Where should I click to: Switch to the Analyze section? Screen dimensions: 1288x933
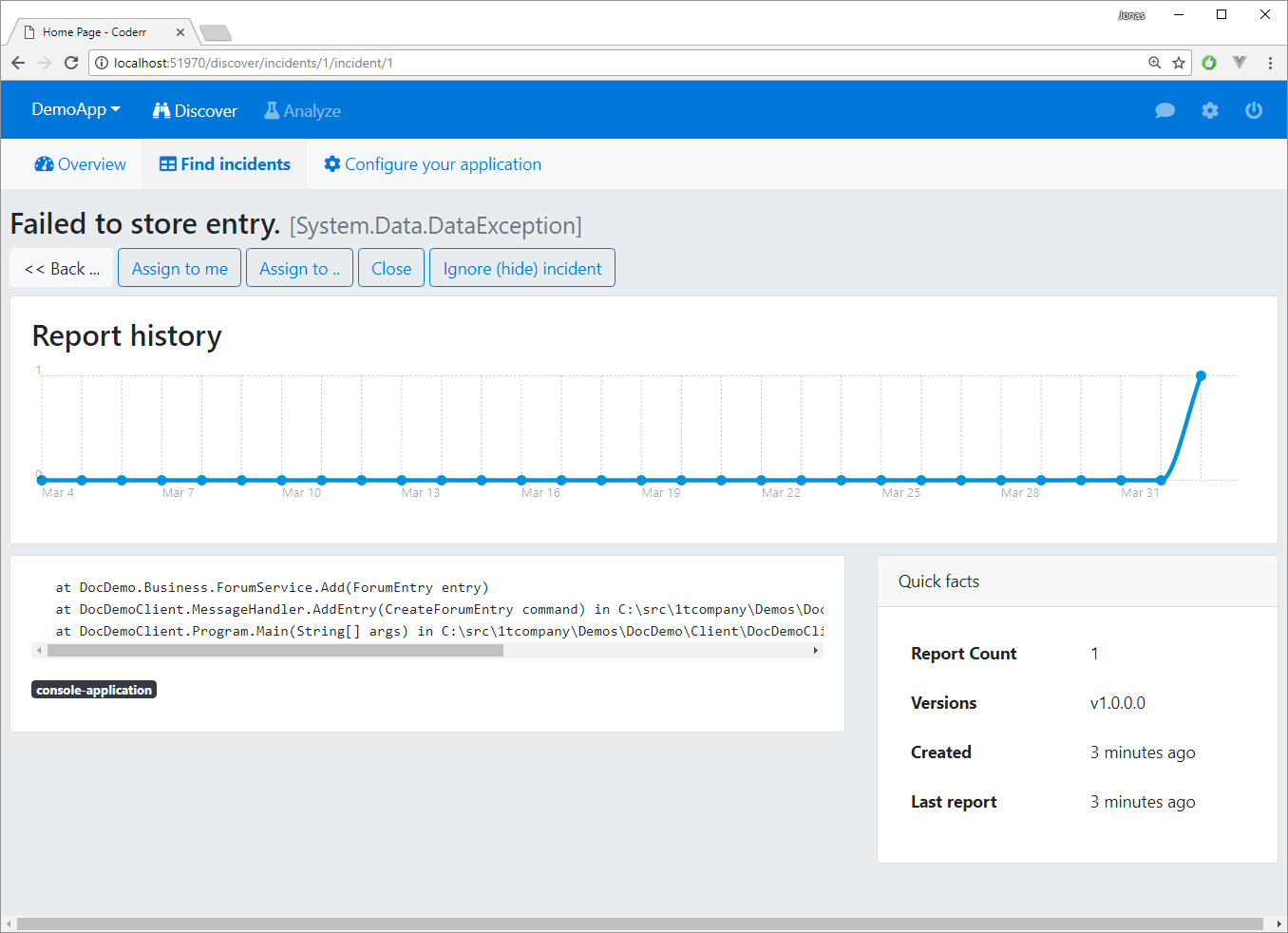[302, 111]
